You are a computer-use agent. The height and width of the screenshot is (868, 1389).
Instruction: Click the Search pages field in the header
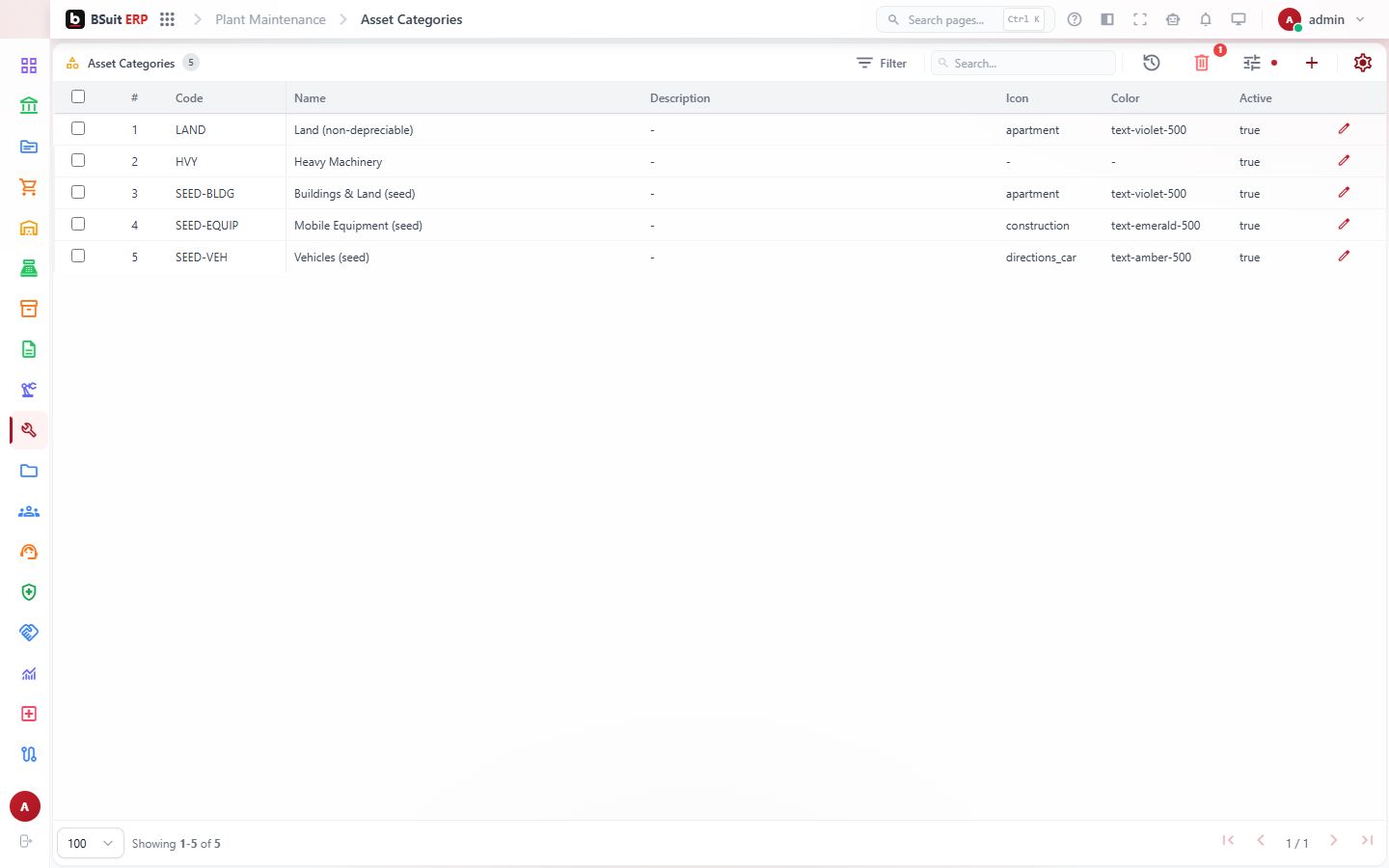[x=965, y=19]
